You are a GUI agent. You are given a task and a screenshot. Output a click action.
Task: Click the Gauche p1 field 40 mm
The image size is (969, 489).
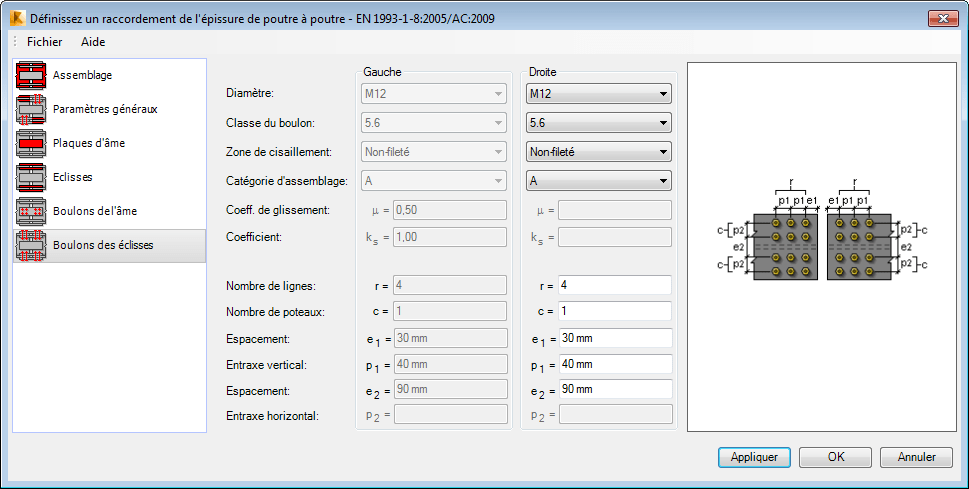[450, 364]
